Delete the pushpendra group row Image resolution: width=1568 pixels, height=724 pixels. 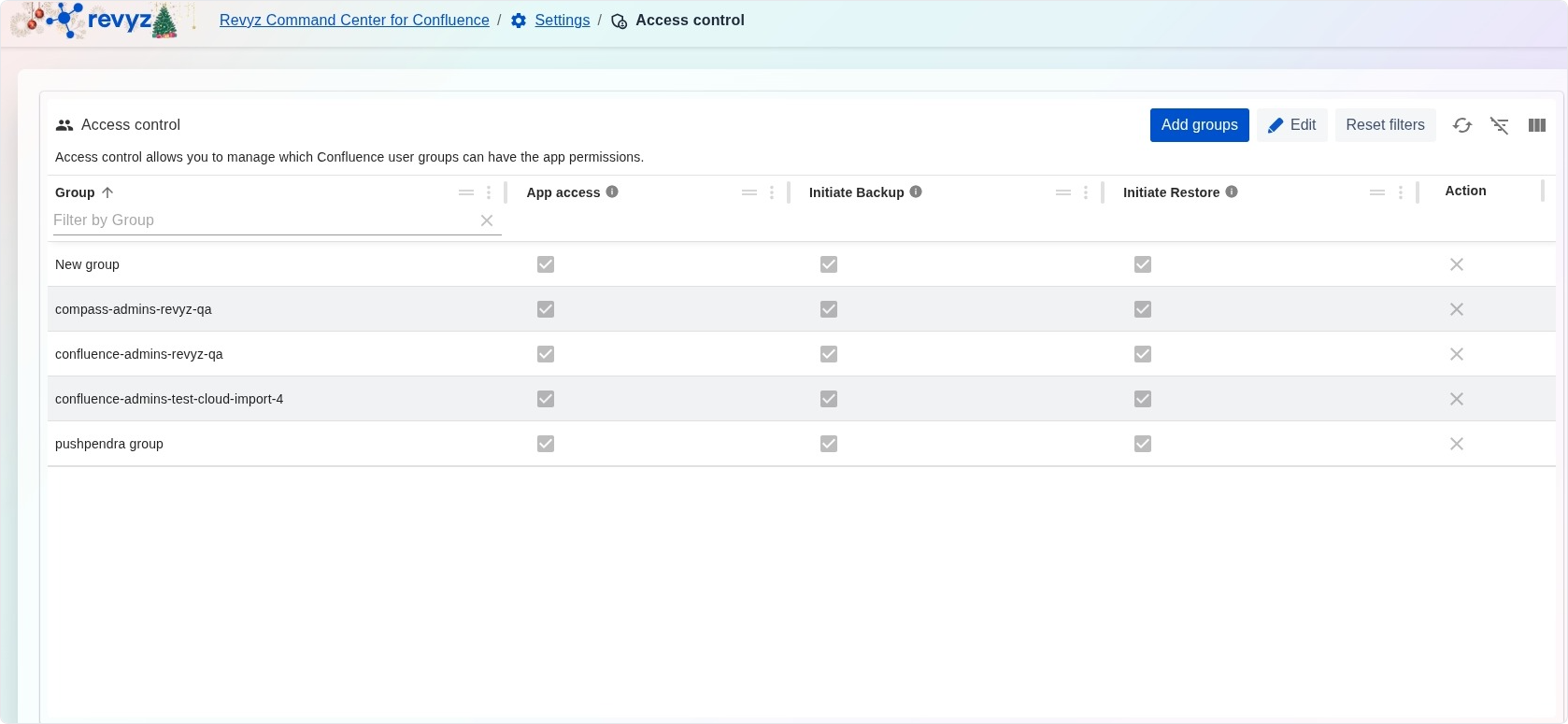click(x=1456, y=444)
